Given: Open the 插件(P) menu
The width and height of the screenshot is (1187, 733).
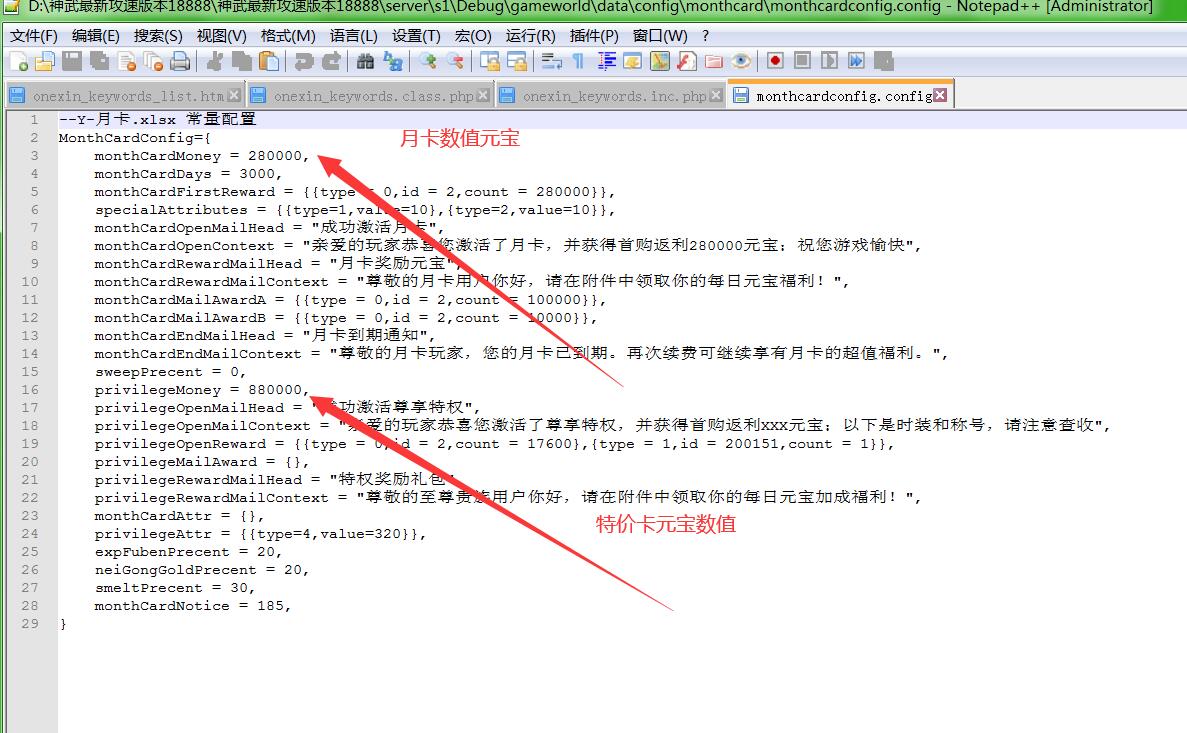Looking at the screenshot, I should (x=594, y=36).
